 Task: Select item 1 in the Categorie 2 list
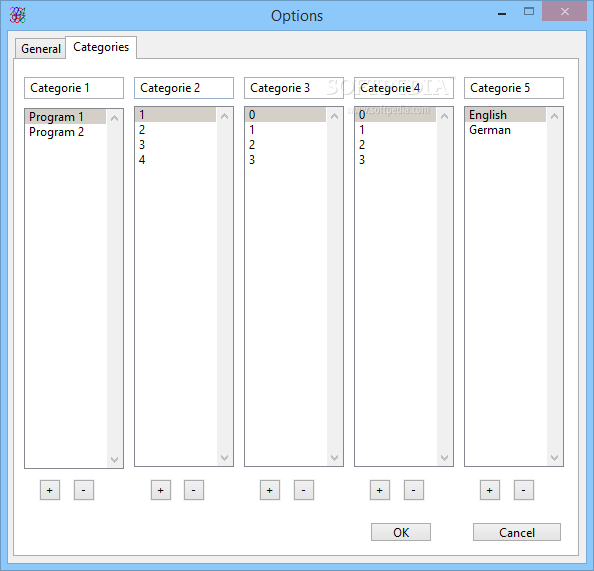175,115
